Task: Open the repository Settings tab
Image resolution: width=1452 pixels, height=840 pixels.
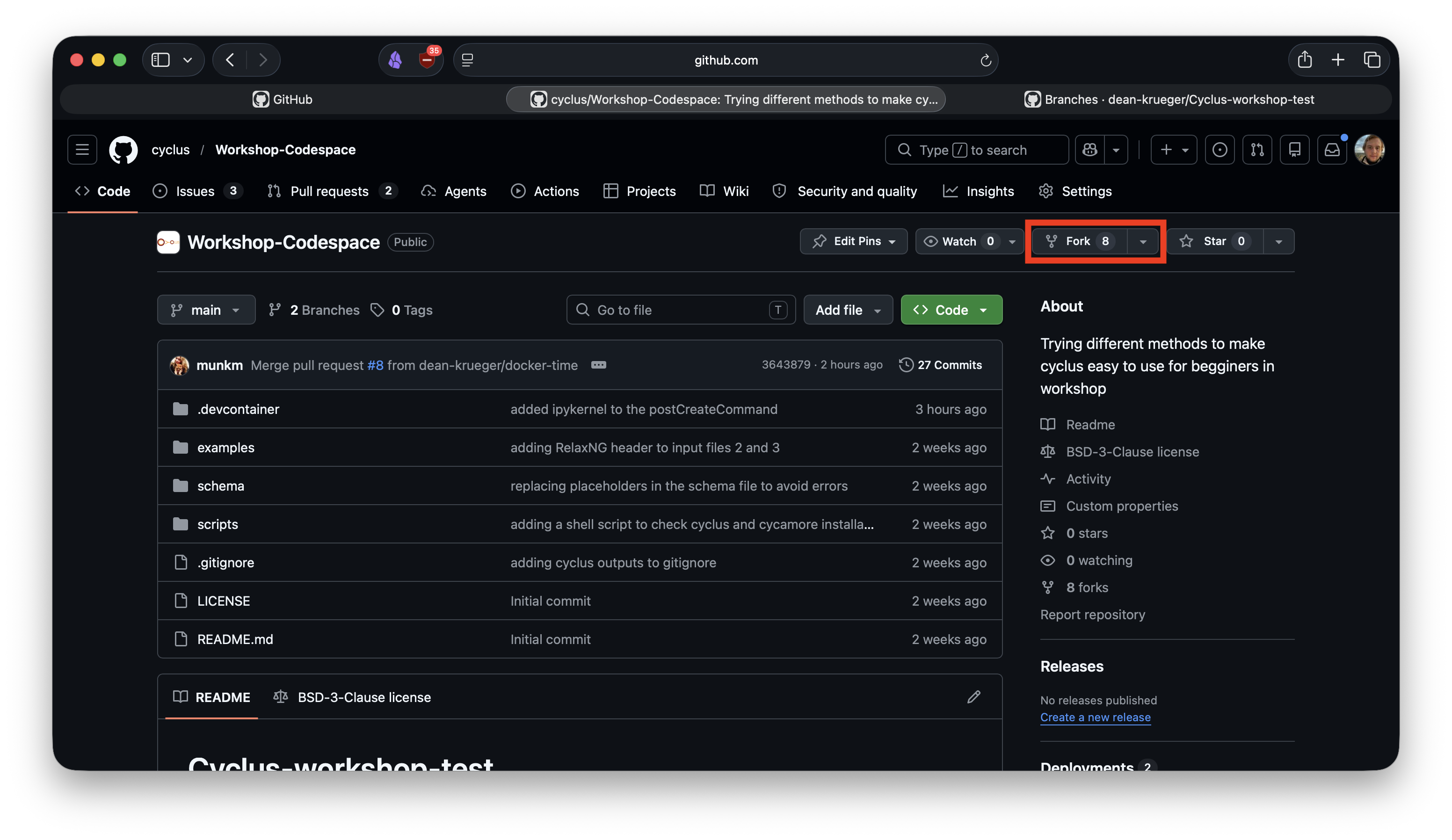Action: coord(1075,191)
